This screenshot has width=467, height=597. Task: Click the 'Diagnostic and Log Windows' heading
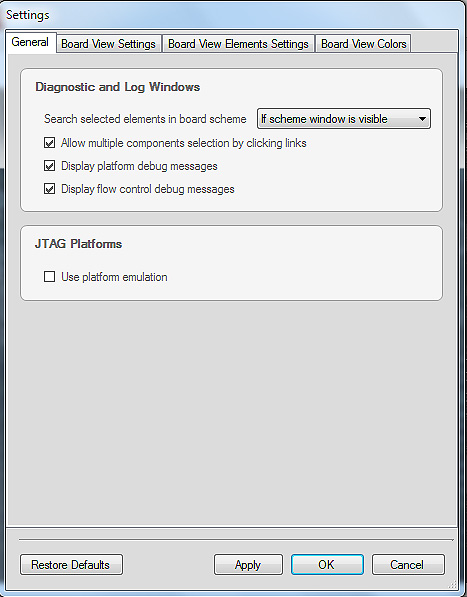click(118, 87)
